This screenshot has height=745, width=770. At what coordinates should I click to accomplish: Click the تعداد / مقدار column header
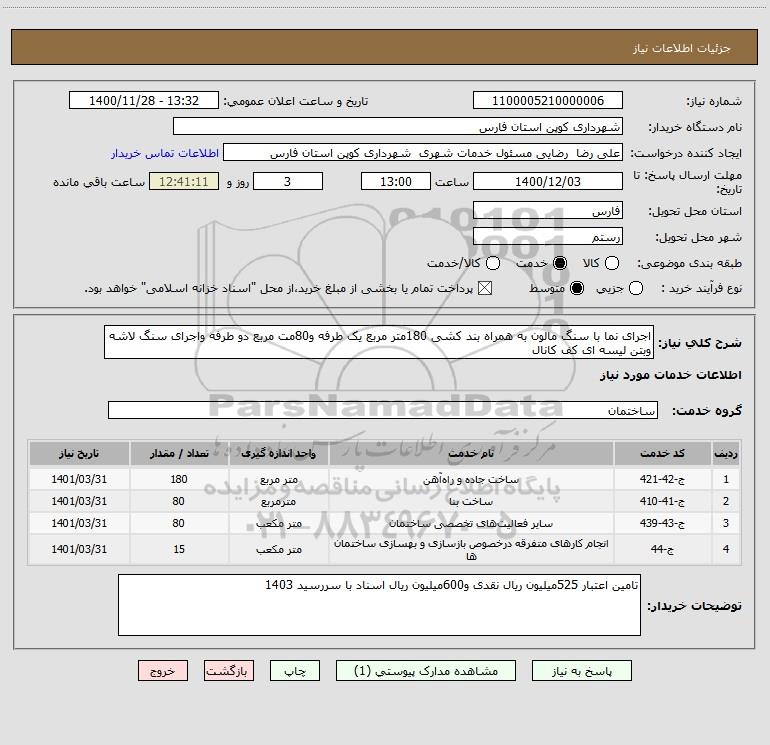point(179,453)
